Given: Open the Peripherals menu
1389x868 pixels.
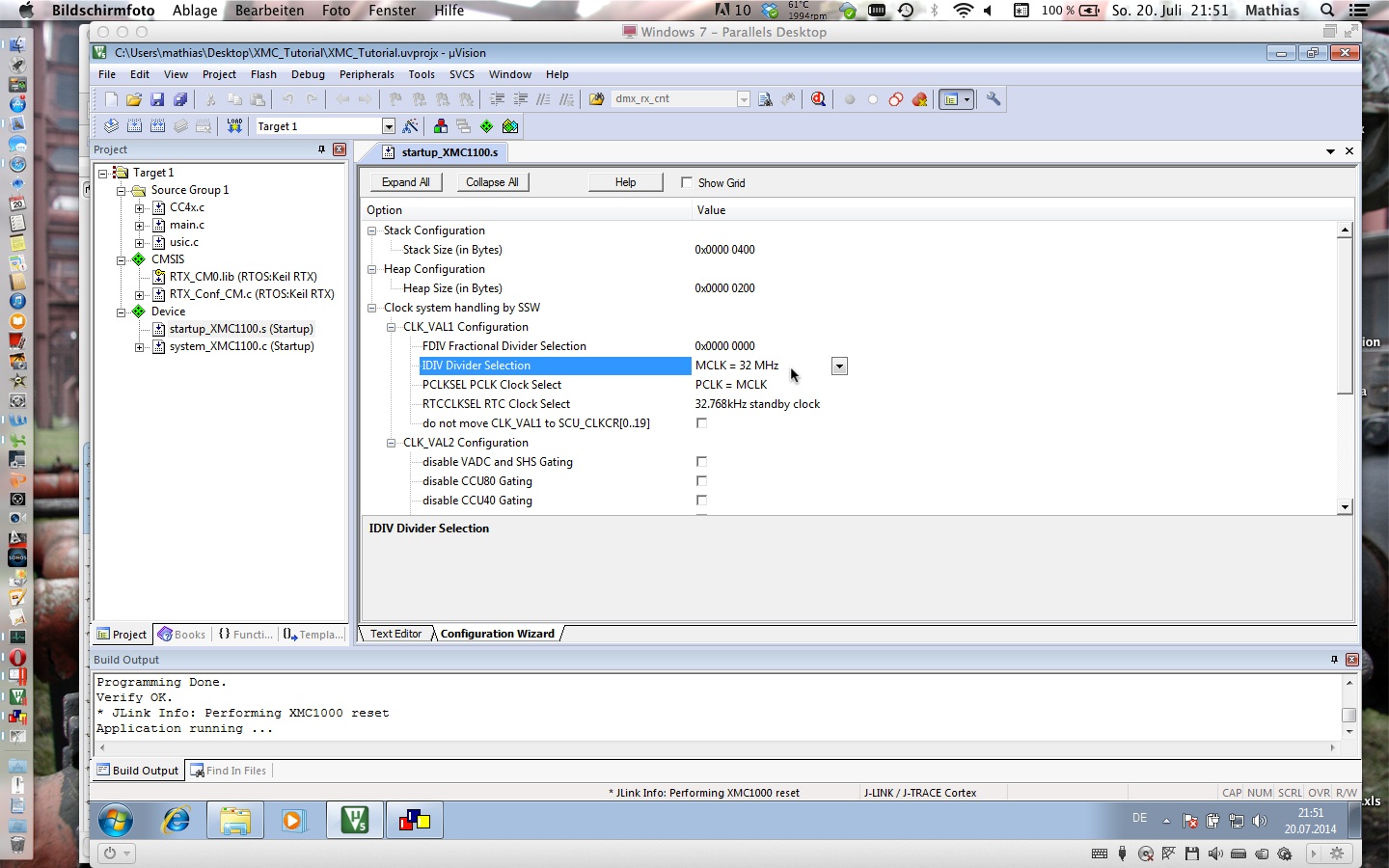Looking at the screenshot, I should coord(367,74).
